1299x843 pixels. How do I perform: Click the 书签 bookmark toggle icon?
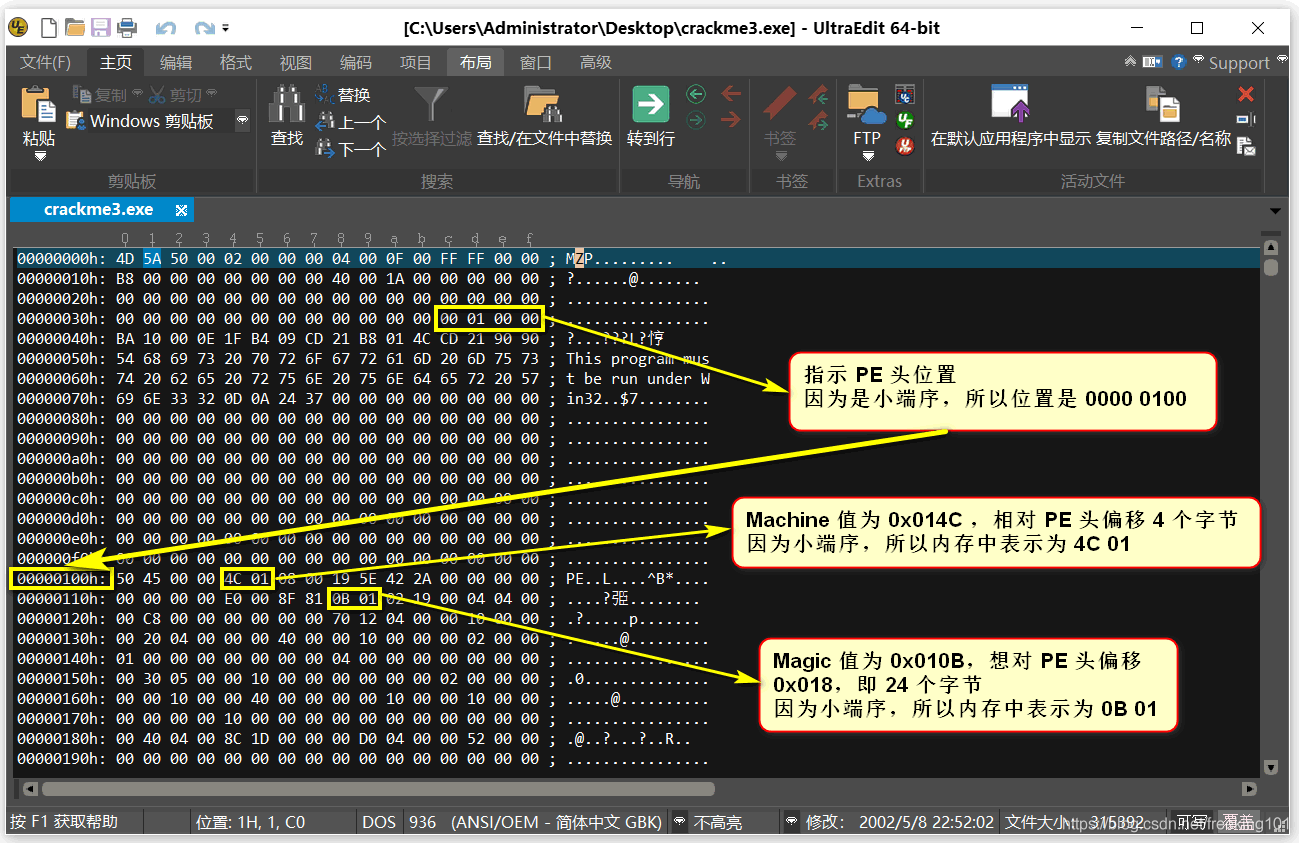click(x=781, y=105)
